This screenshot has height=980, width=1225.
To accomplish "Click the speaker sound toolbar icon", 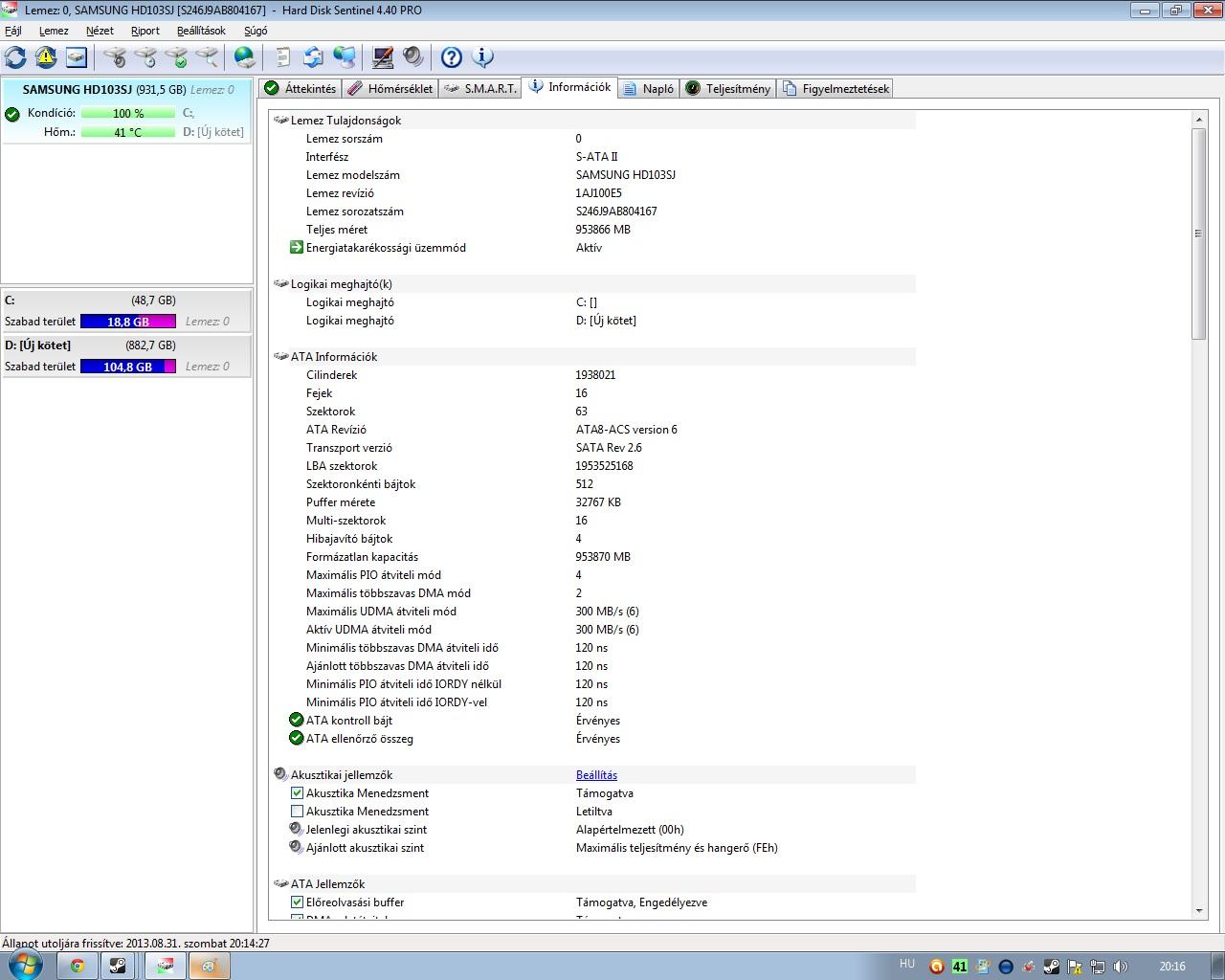I will point(413,57).
